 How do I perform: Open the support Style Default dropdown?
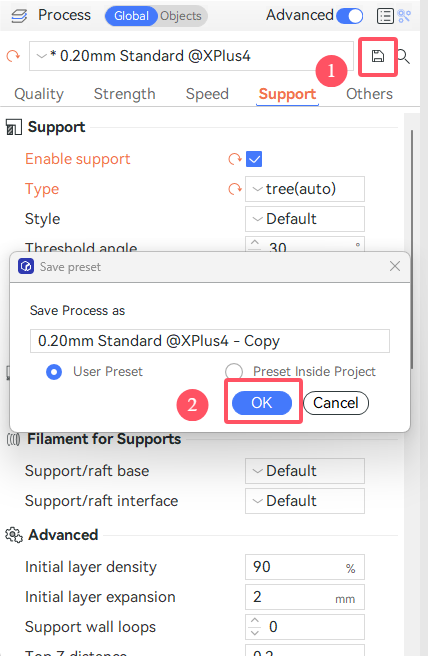305,219
